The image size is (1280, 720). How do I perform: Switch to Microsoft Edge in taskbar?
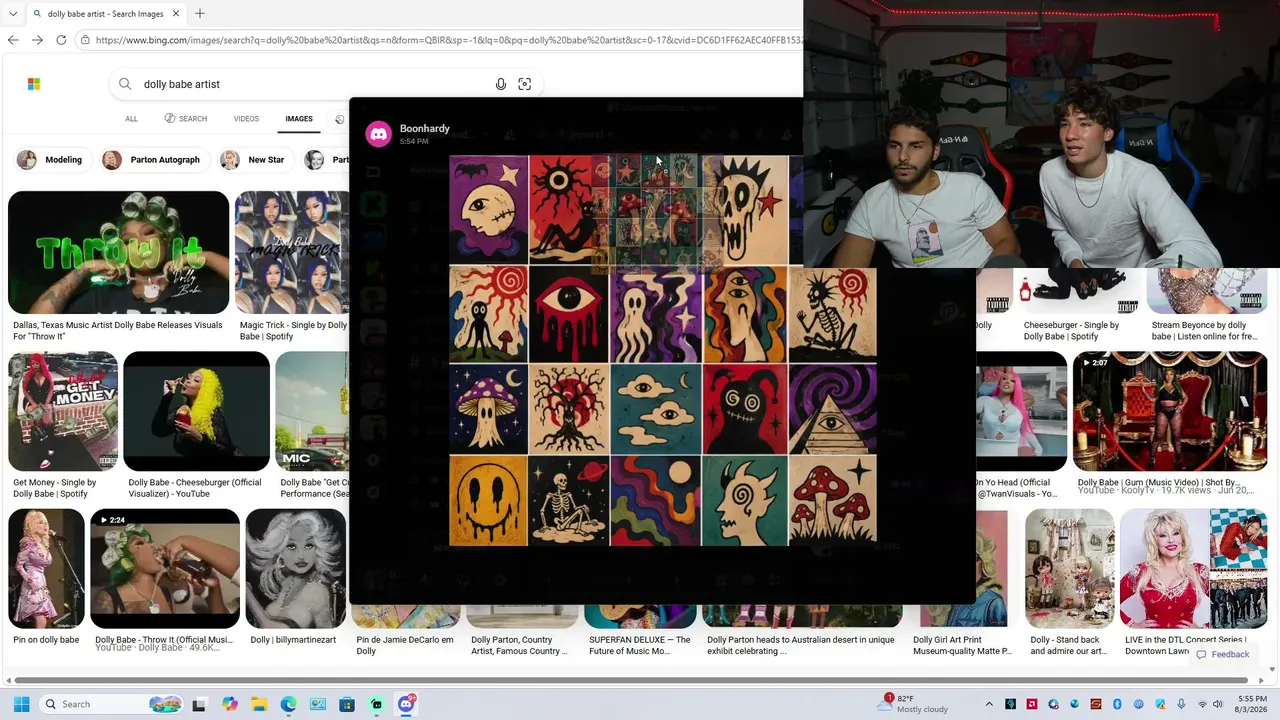(x=288, y=704)
